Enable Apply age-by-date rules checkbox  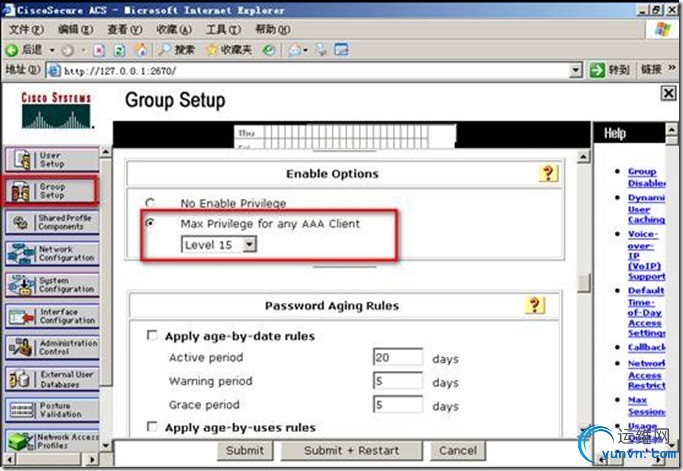[152, 335]
